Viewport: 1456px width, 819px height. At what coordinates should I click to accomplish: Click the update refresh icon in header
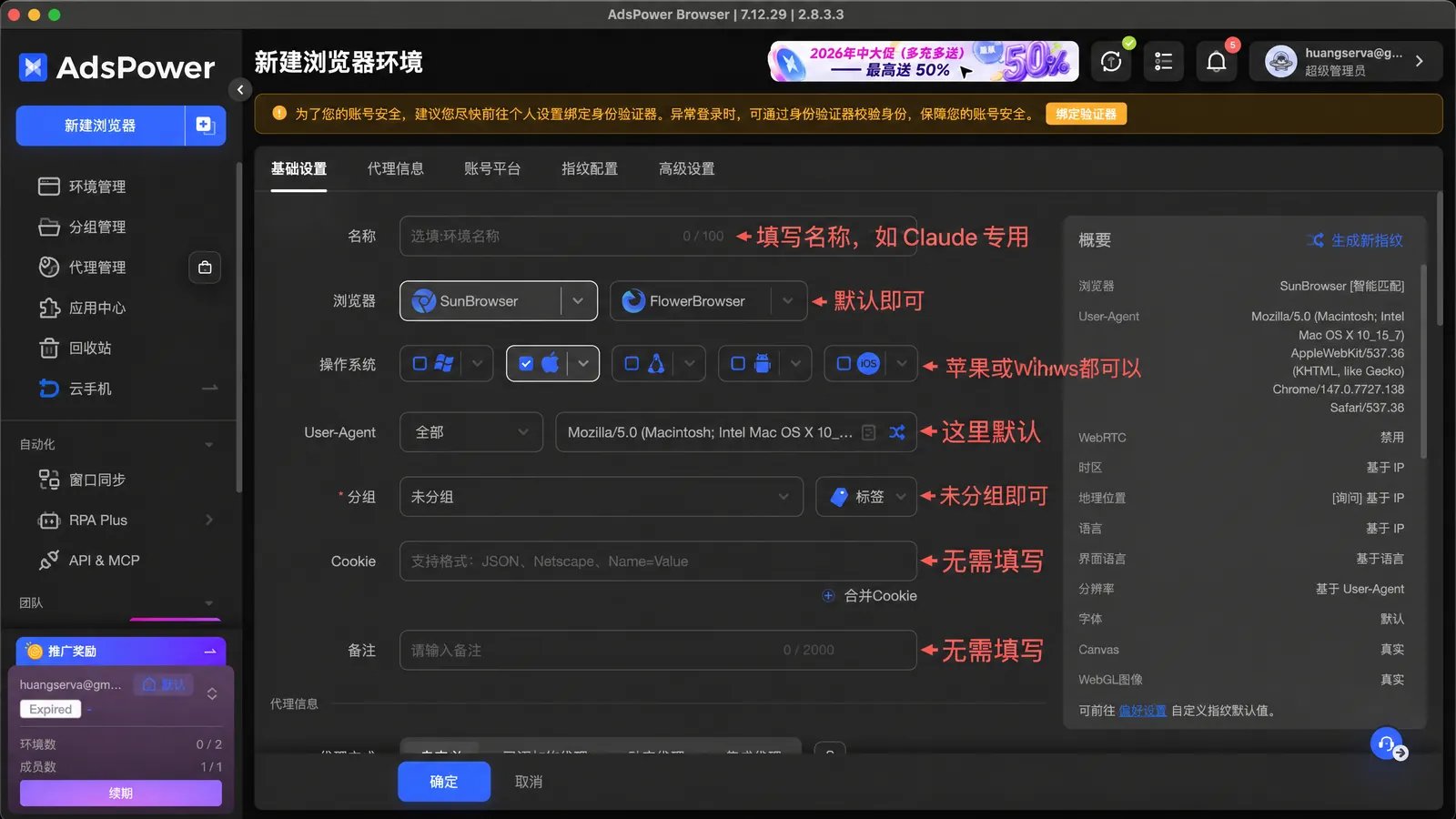[x=1111, y=61]
